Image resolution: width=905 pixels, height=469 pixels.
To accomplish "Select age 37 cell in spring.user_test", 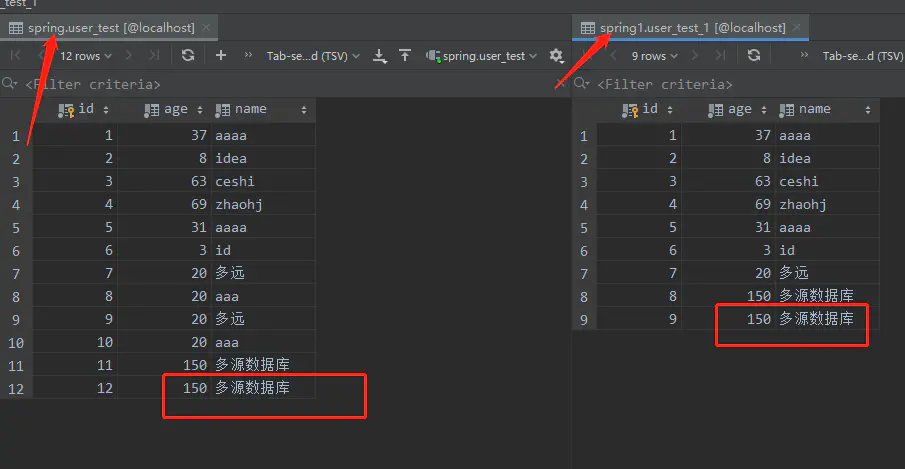I will click(165, 135).
